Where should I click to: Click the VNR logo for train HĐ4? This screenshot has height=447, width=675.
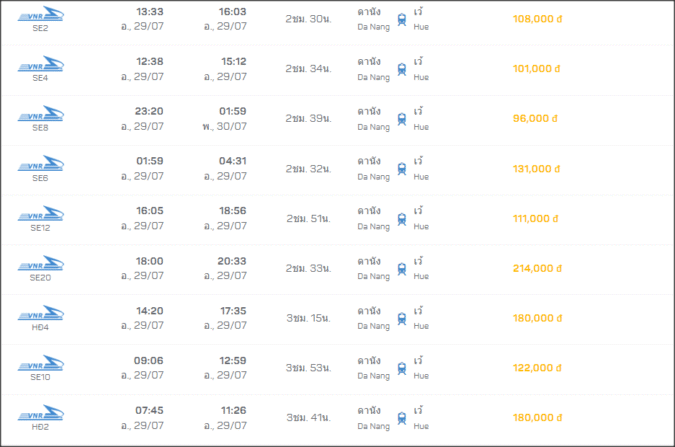pos(39,313)
